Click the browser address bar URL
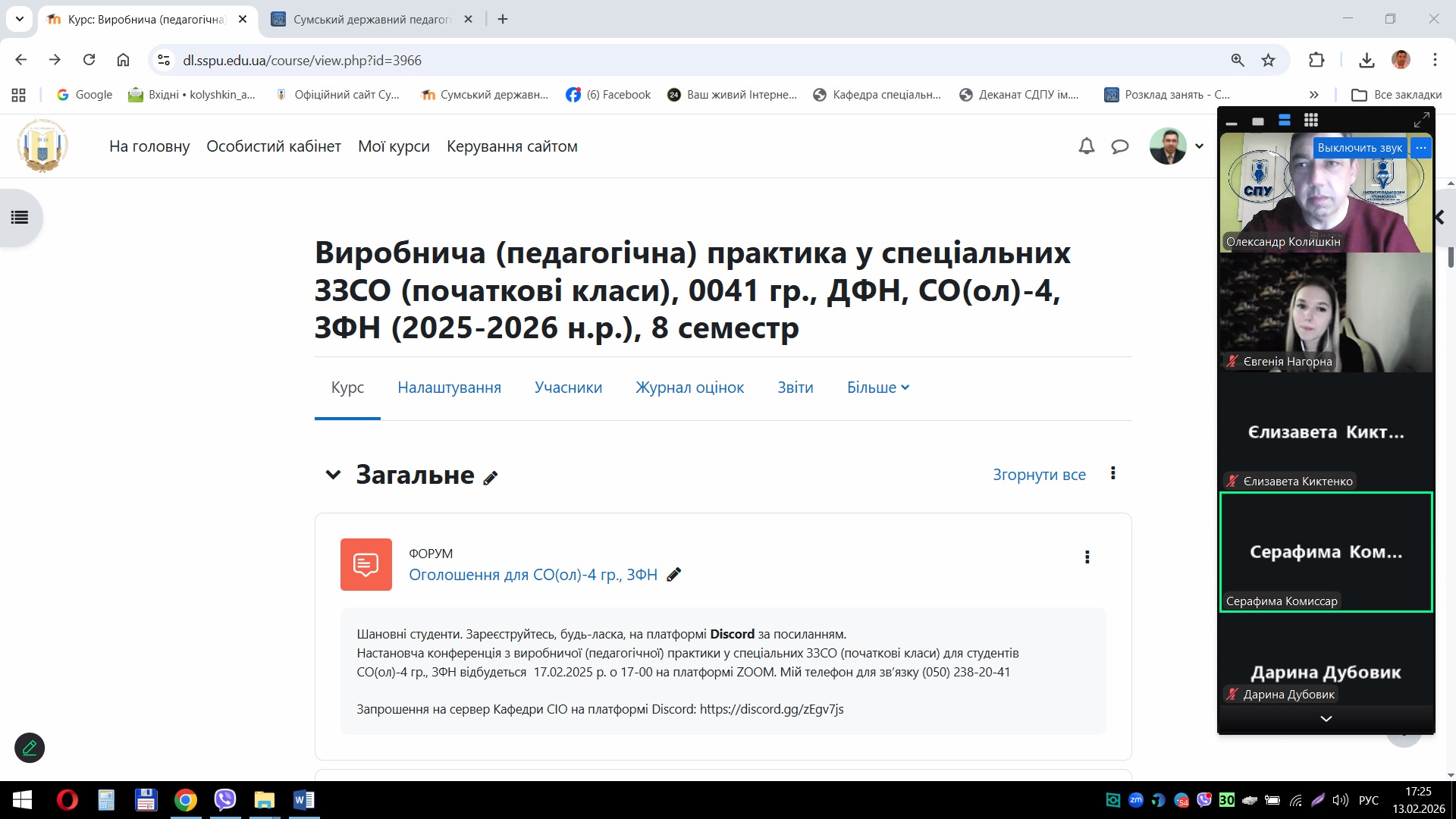Viewport: 1456px width, 819px height. 302,60
